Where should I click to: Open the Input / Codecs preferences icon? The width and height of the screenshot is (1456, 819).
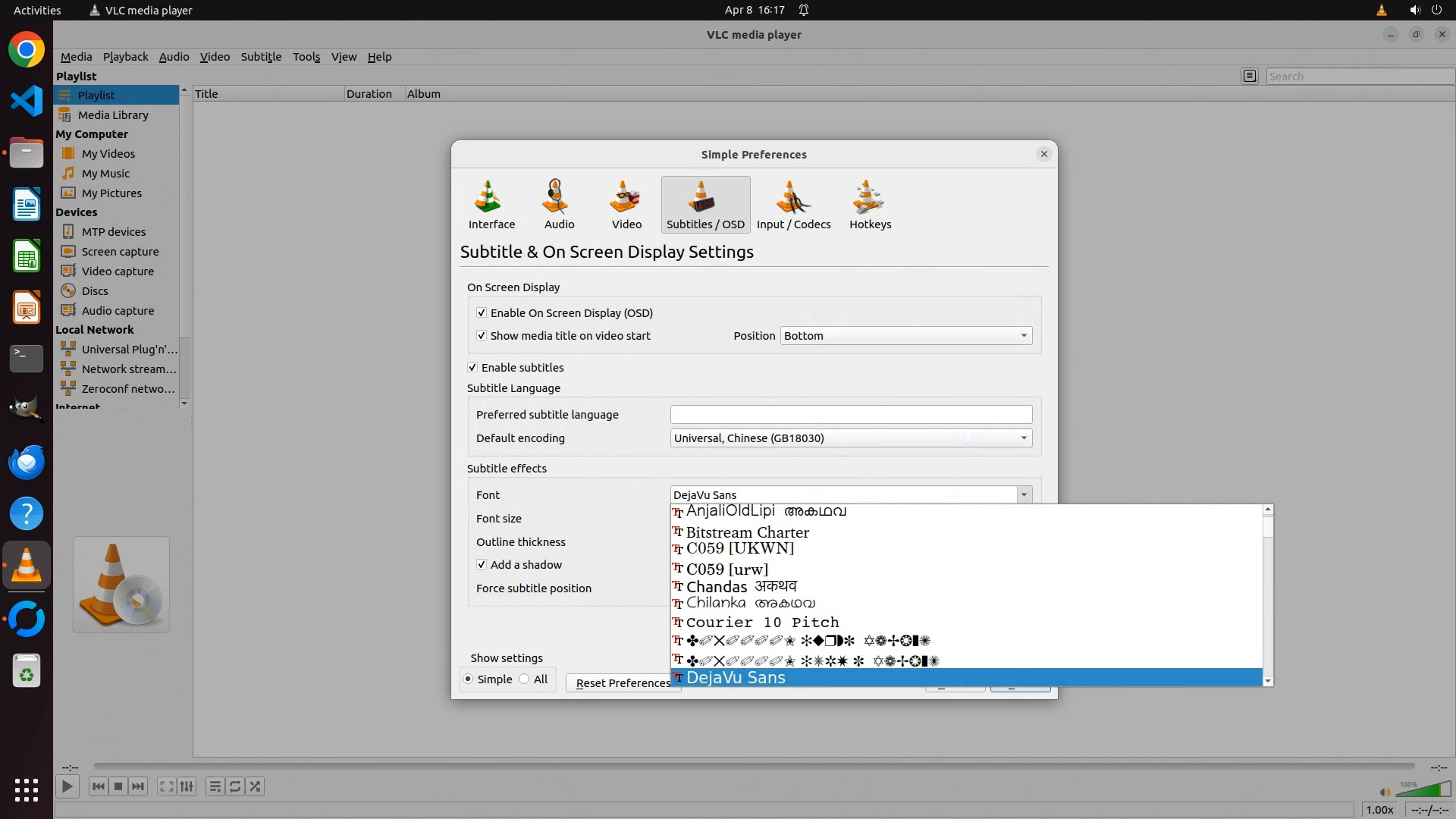(793, 205)
